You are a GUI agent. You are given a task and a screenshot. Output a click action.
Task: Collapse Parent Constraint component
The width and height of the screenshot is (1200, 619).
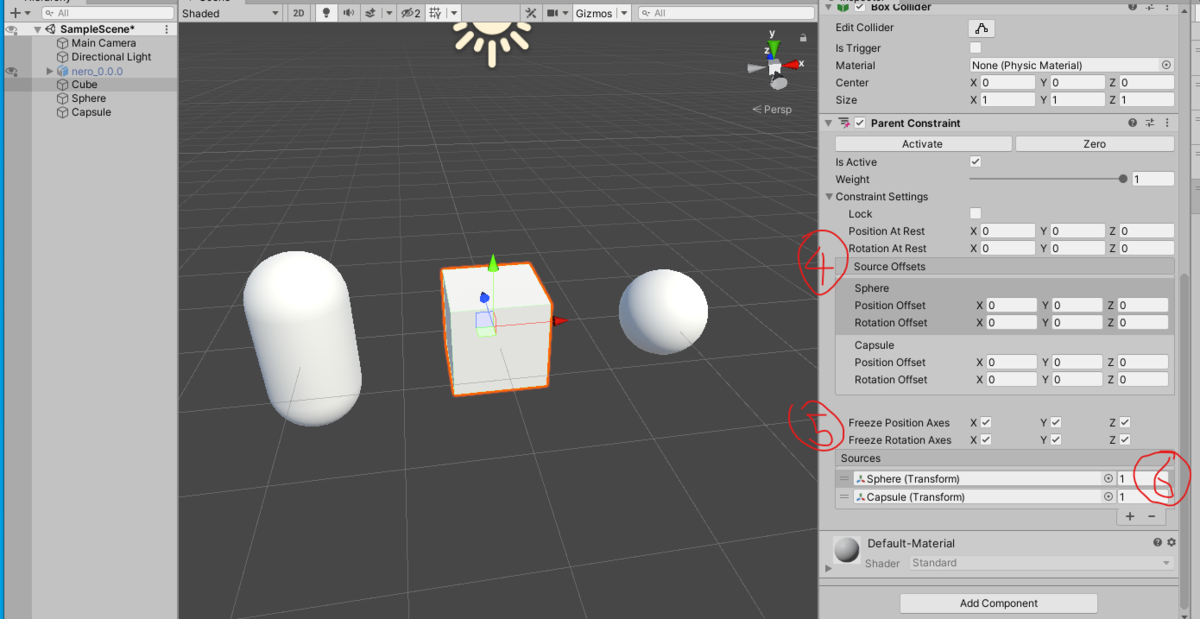[828, 123]
